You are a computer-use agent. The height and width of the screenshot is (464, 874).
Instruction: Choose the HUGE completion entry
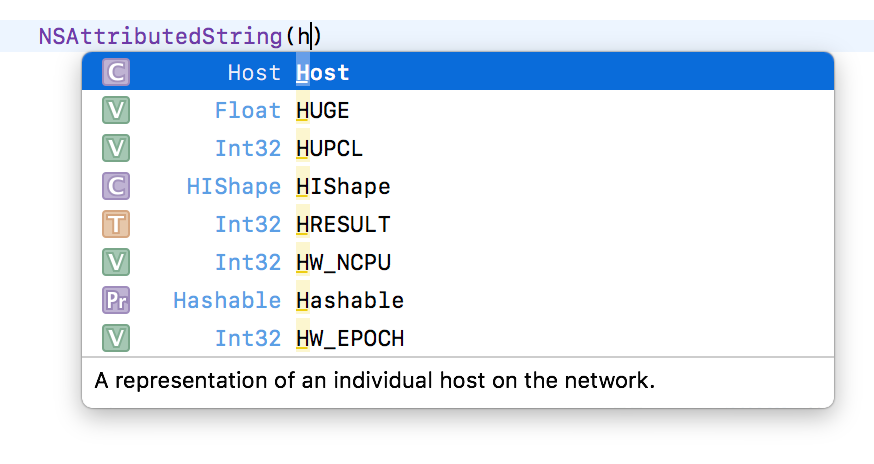point(458,110)
